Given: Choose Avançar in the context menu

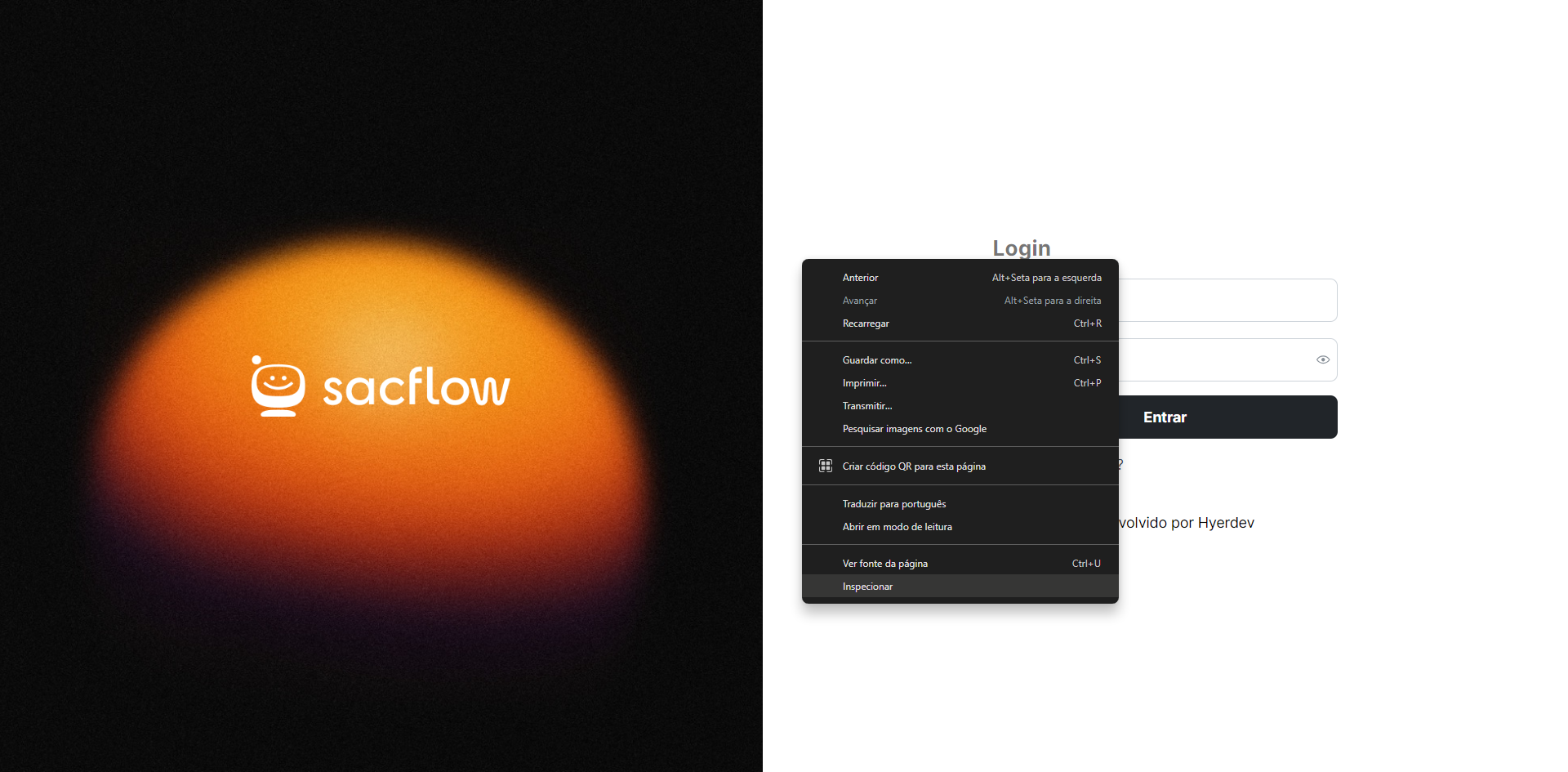Looking at the screenshot, I should click(x=860, y=301).
